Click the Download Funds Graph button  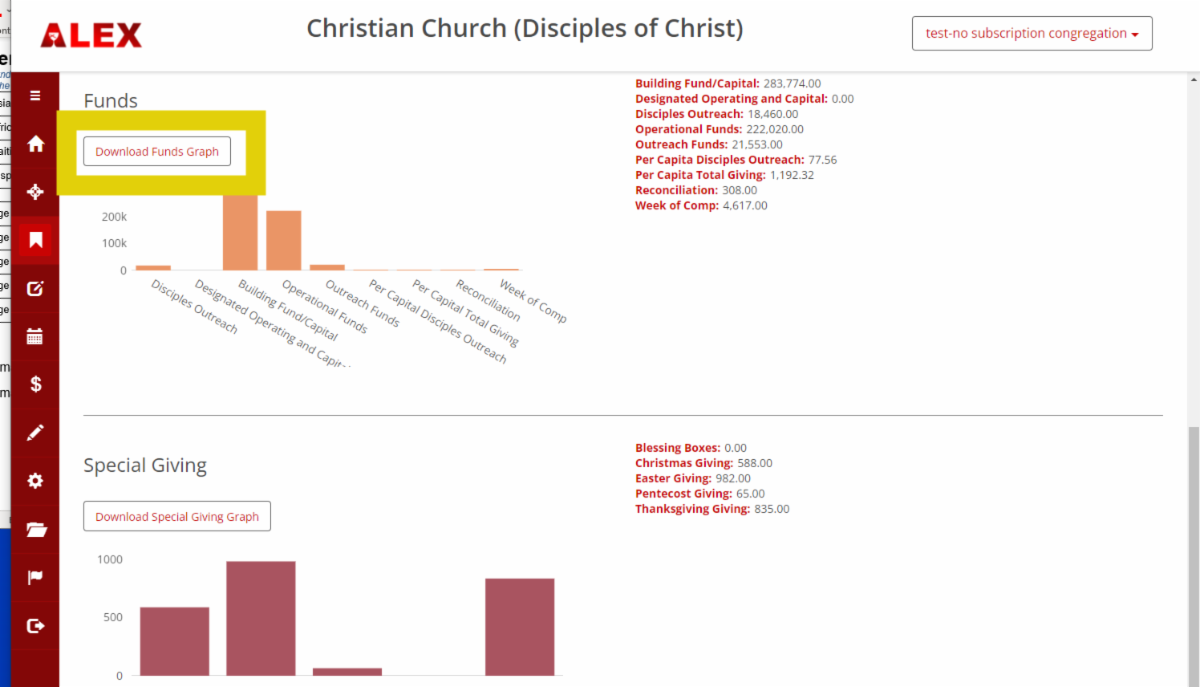(x=157, y=151)
